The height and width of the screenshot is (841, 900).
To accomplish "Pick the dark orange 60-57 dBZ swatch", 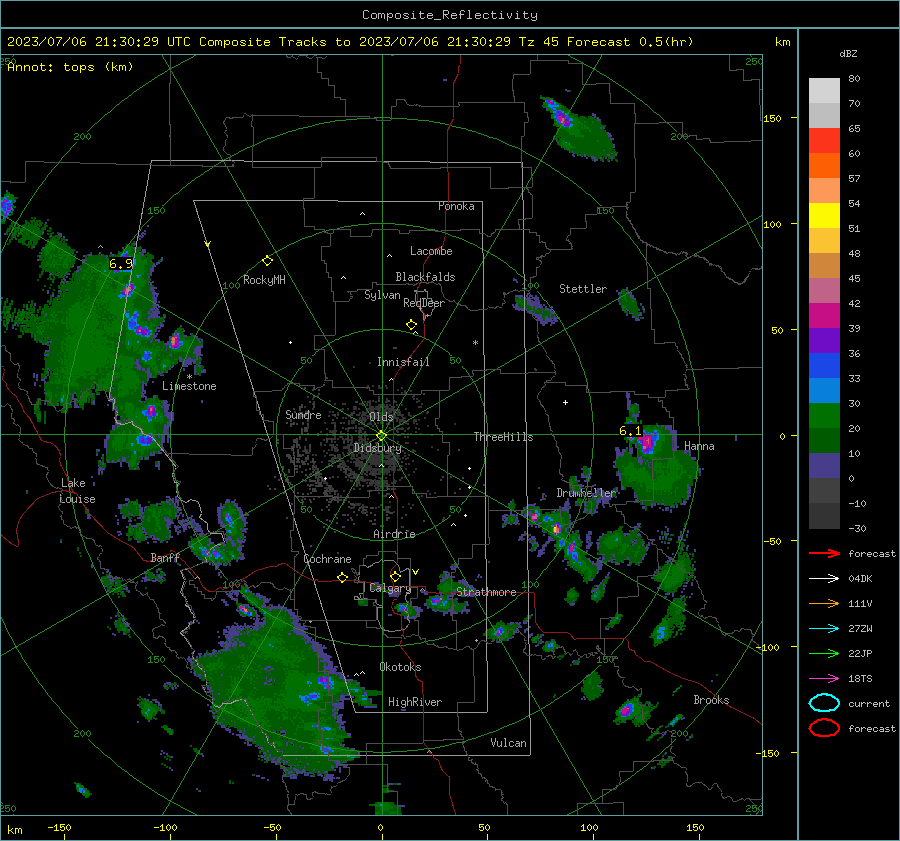I will (824, 166).
